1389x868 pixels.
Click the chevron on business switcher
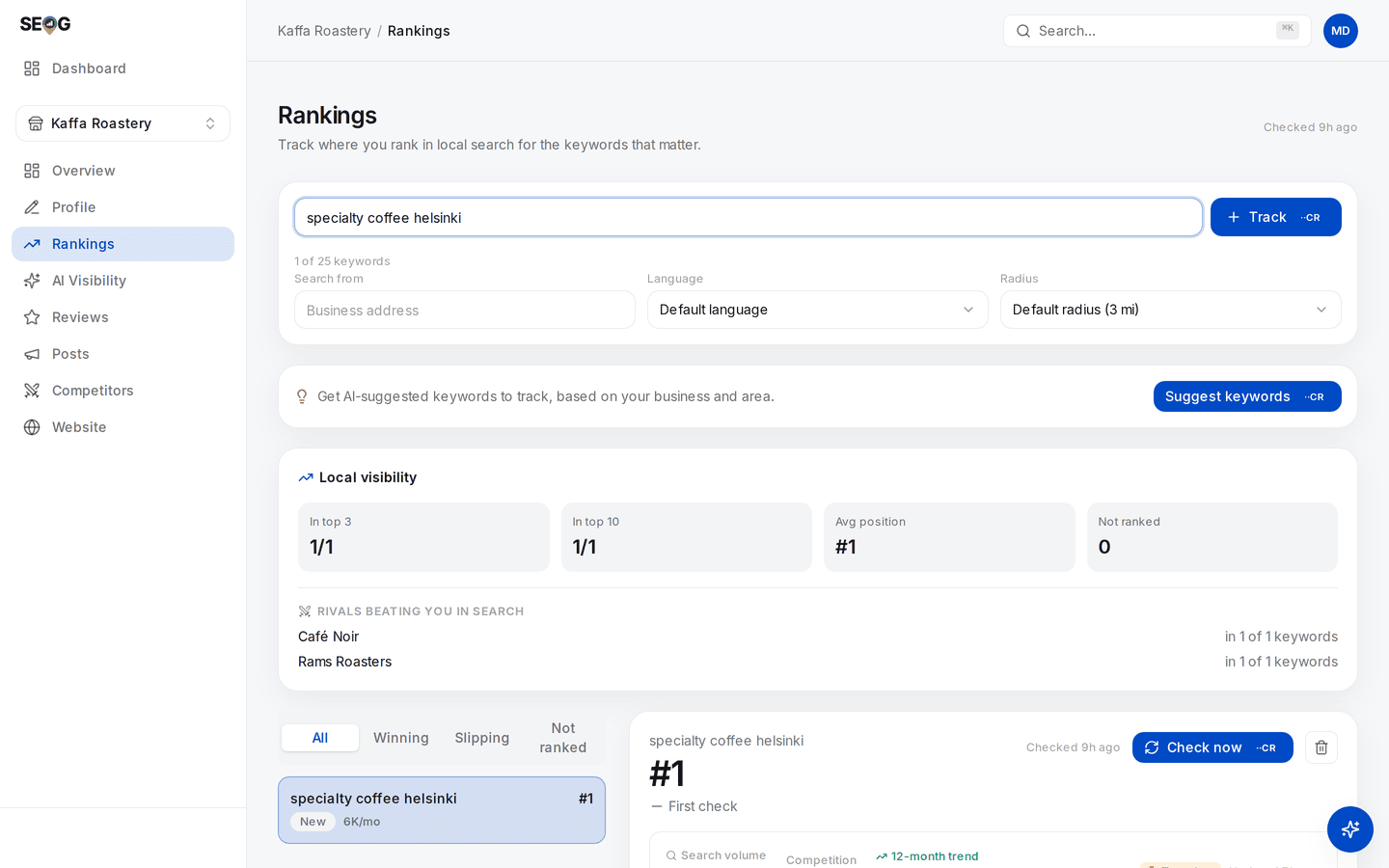pos(210,123)
